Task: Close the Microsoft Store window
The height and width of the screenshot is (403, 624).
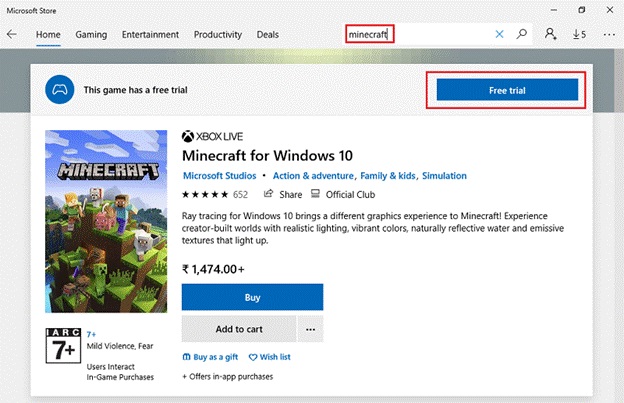Action: 610,10
